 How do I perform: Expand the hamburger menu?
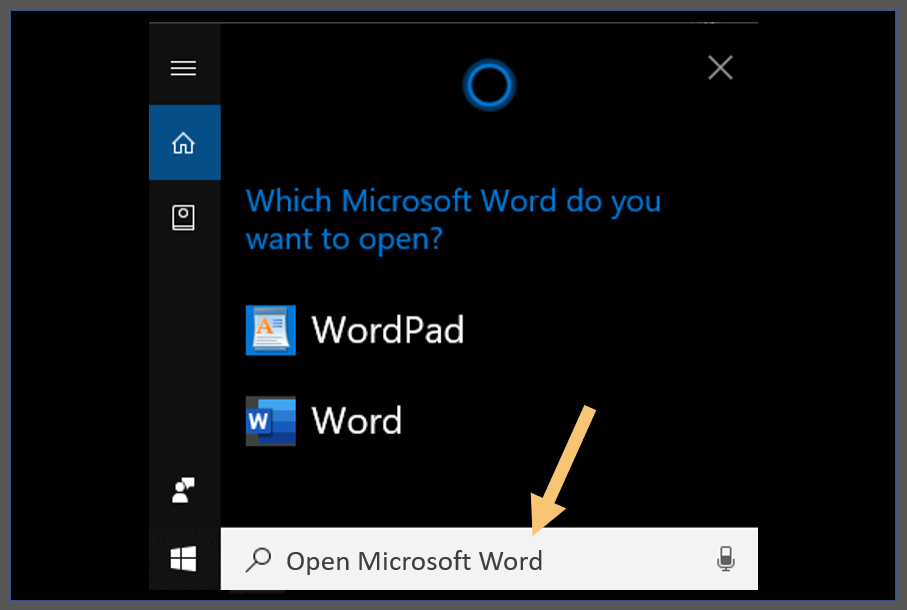184,68
